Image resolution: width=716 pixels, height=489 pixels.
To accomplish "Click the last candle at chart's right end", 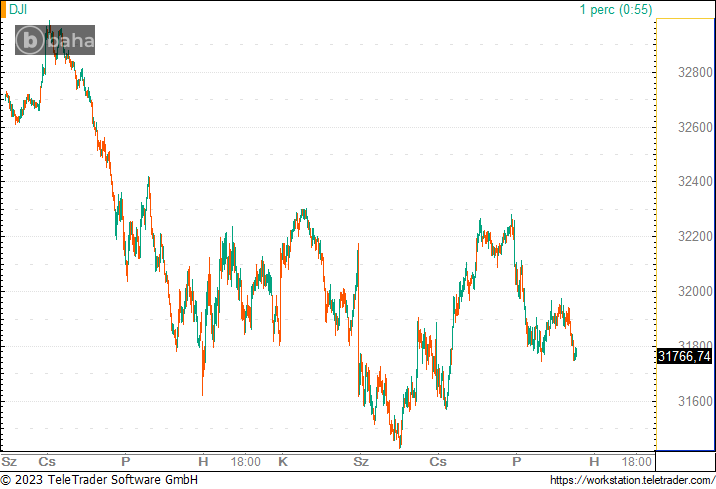I will 575,352.
